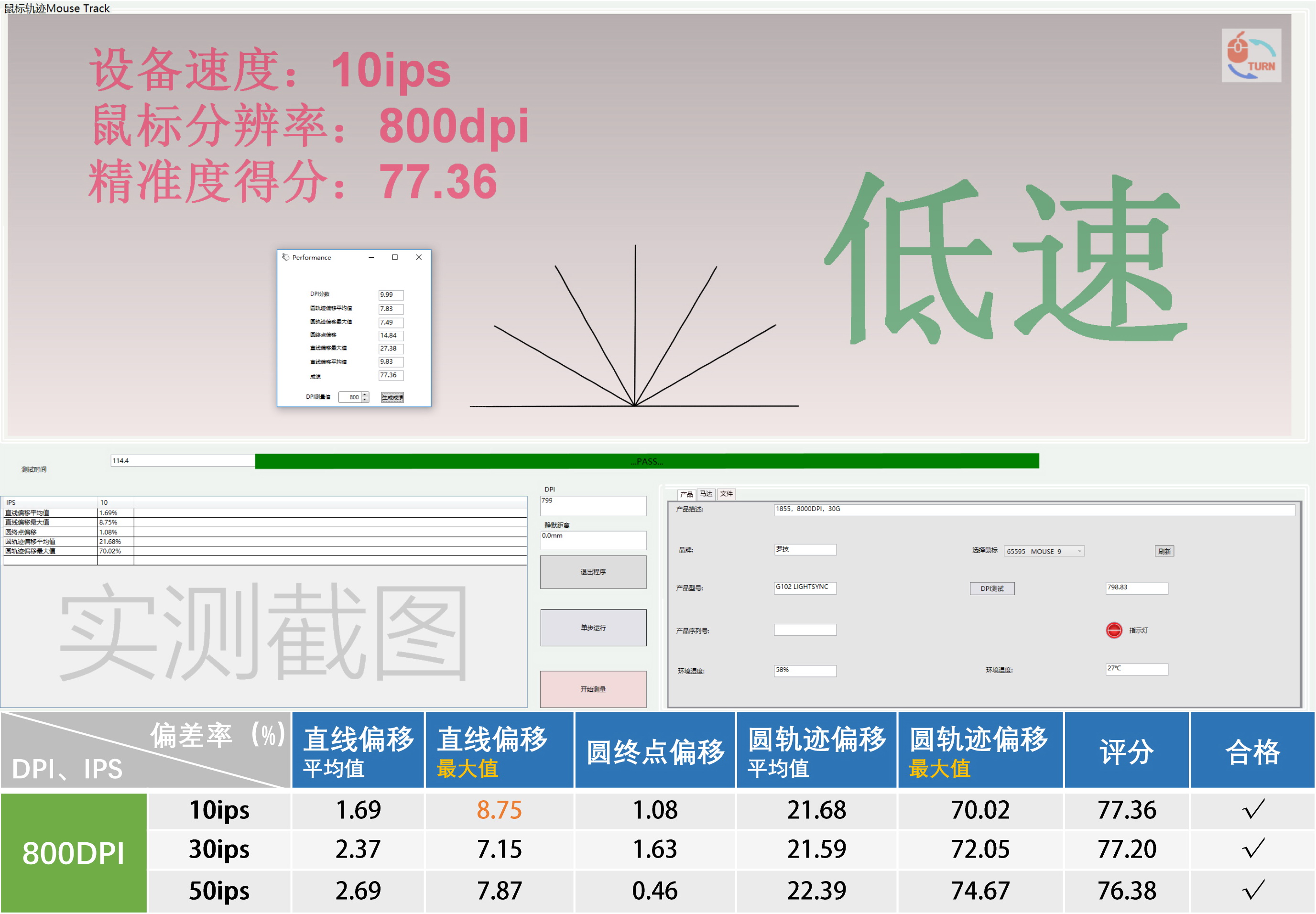Click the 单步运行 button

click(593, 627)
